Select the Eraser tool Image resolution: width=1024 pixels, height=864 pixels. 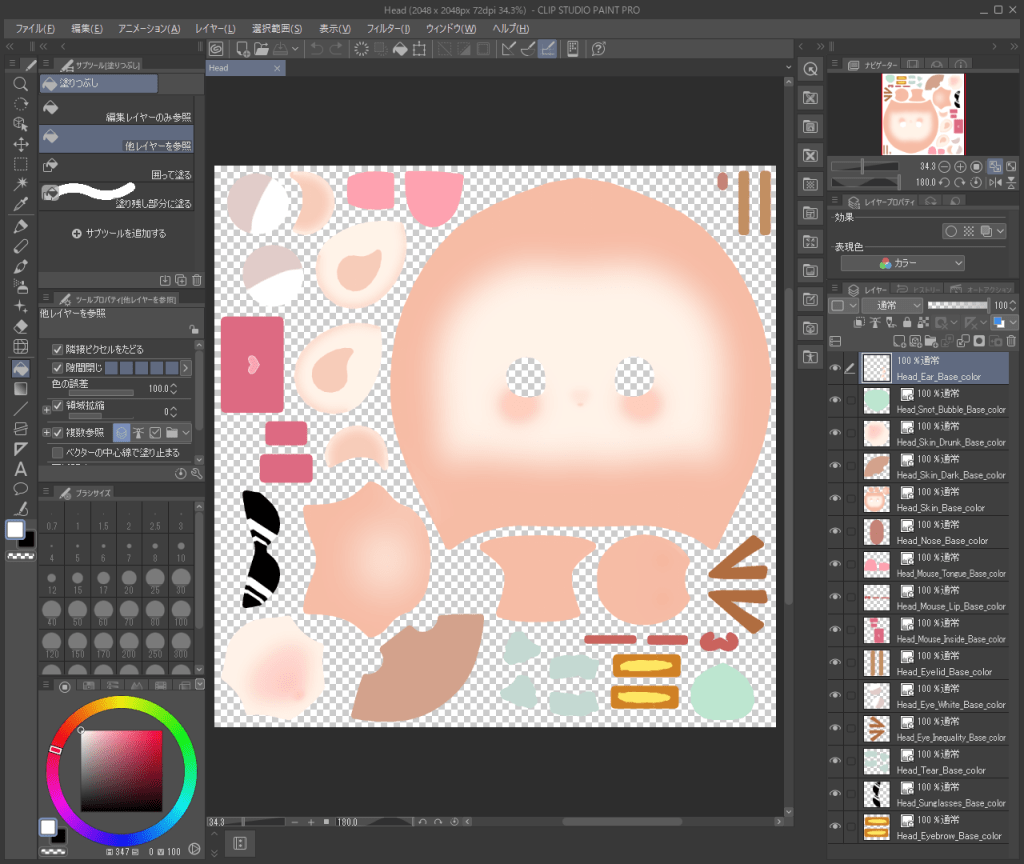click(20, 326)
